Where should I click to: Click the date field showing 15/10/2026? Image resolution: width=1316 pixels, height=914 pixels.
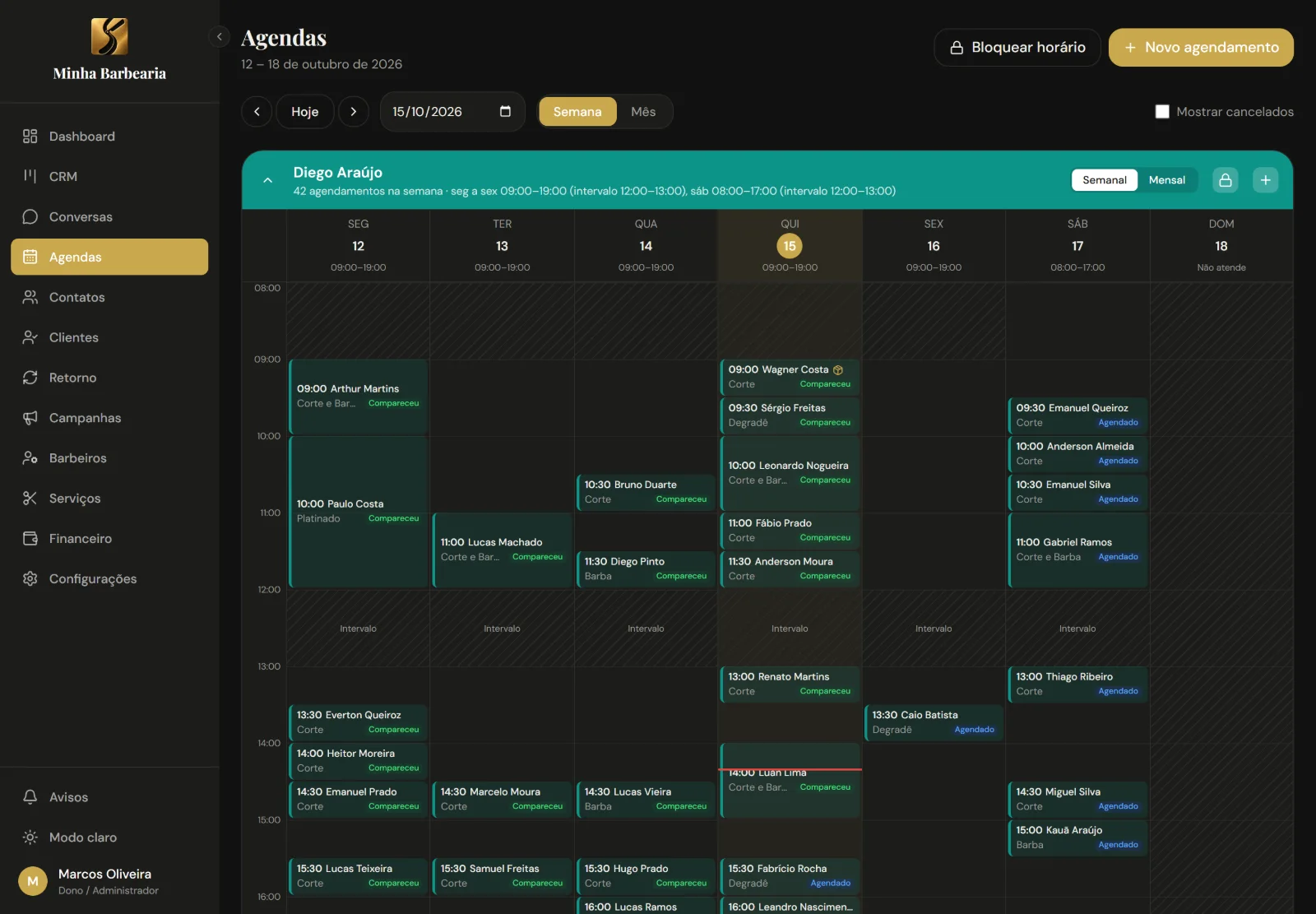(x=452, y=112)
